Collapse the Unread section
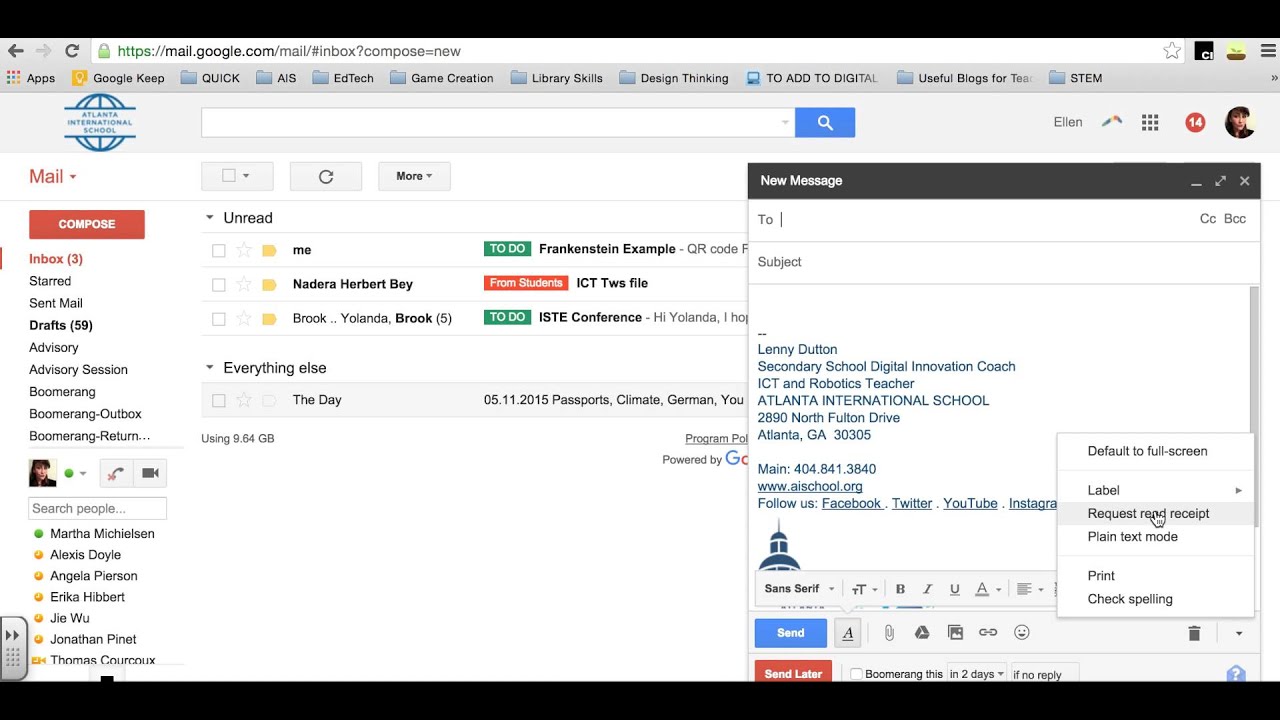This screenshot has height=720, width=1280. (x=209, y=218)
